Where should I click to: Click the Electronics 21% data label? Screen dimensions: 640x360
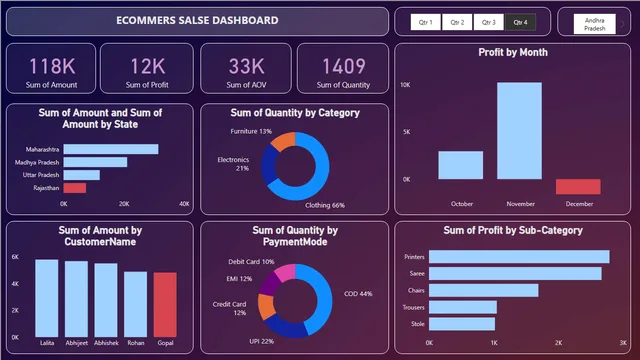233,164
